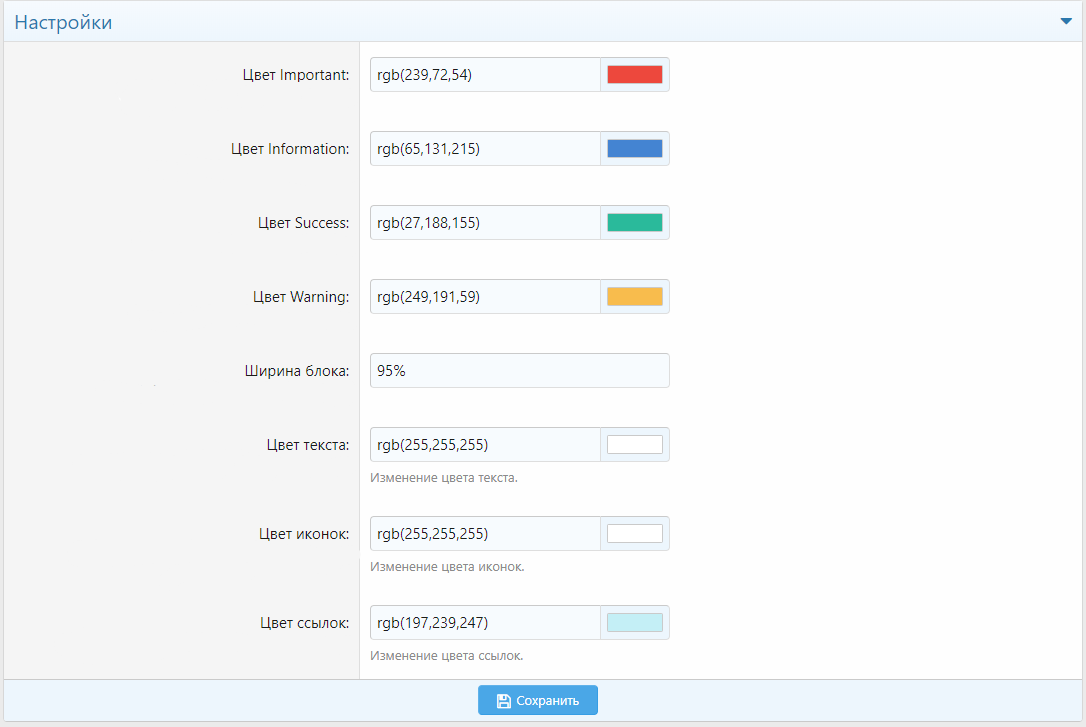Focus the Цвет текста rgb input
This screenshot has height=727, width=1086.
pyautogui.click(x=485, y=445)
